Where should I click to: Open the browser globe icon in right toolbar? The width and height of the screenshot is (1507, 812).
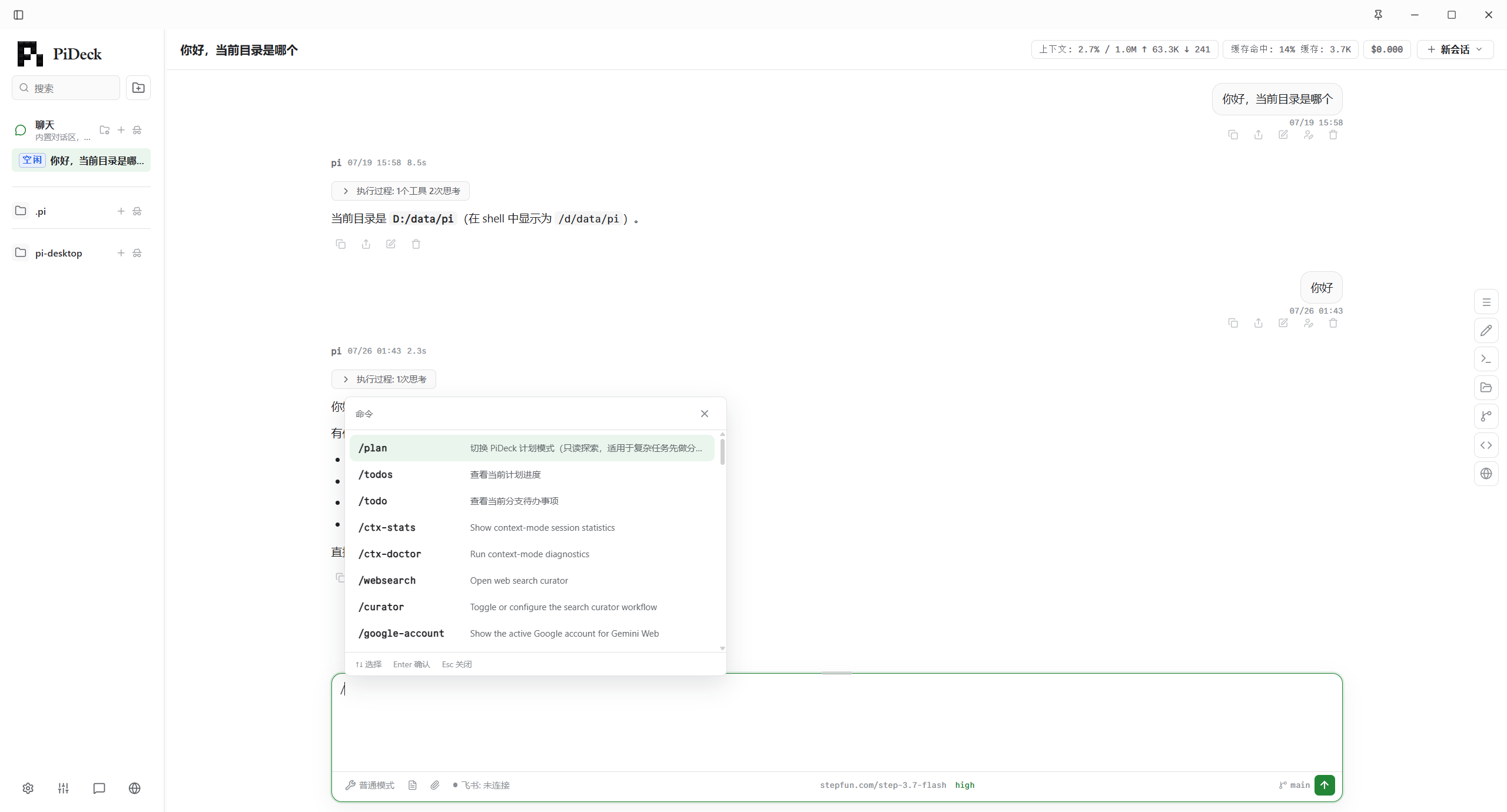[1486, 474]
